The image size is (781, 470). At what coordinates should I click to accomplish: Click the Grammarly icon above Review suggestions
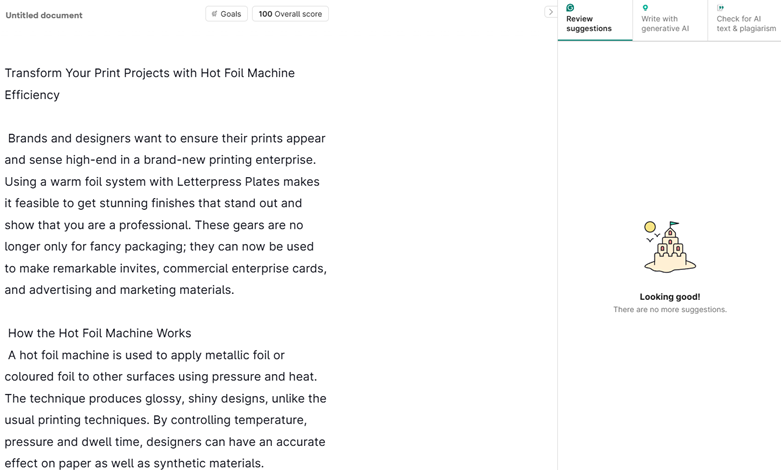(x=570, y=8)
